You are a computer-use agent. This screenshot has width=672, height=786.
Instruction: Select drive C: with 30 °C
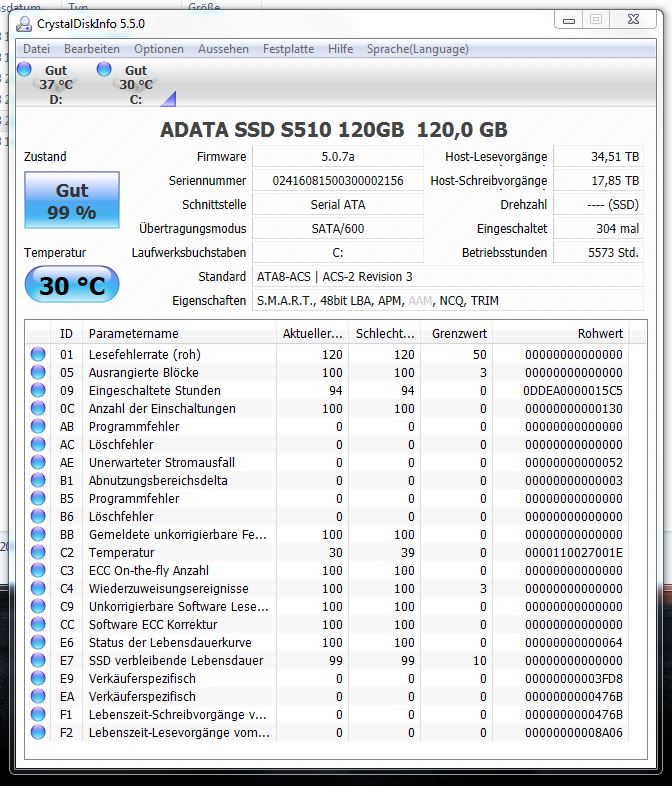coord(136,84)
